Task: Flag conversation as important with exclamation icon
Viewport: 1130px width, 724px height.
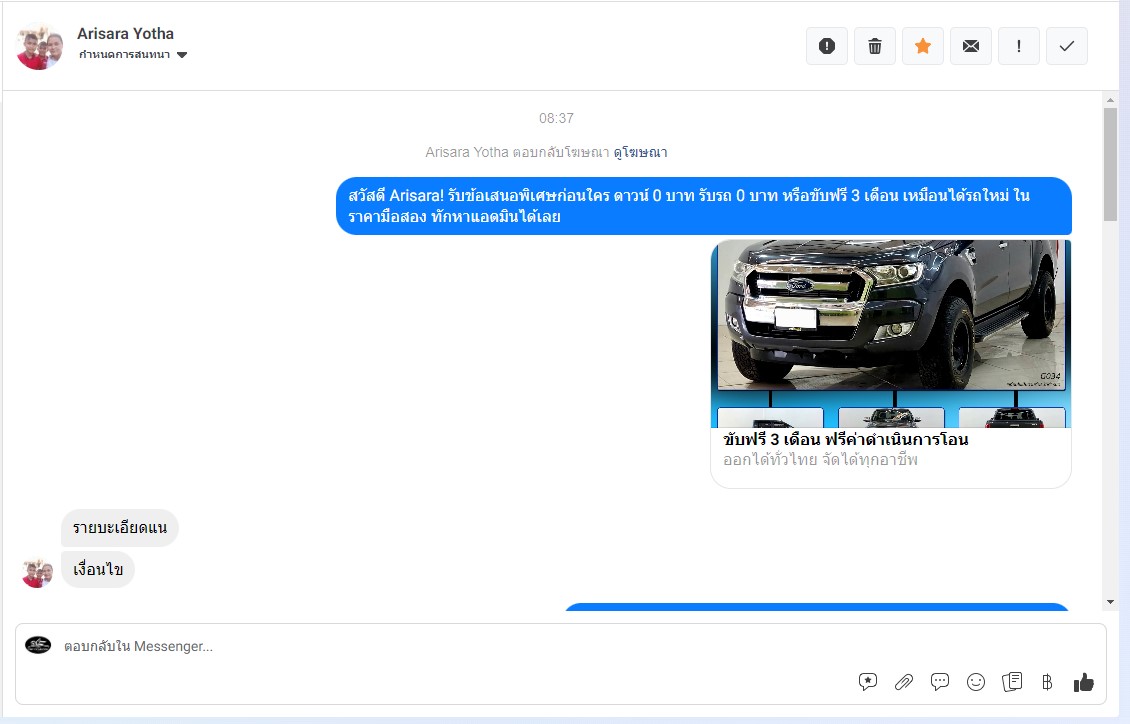Action: point(1019,46)
